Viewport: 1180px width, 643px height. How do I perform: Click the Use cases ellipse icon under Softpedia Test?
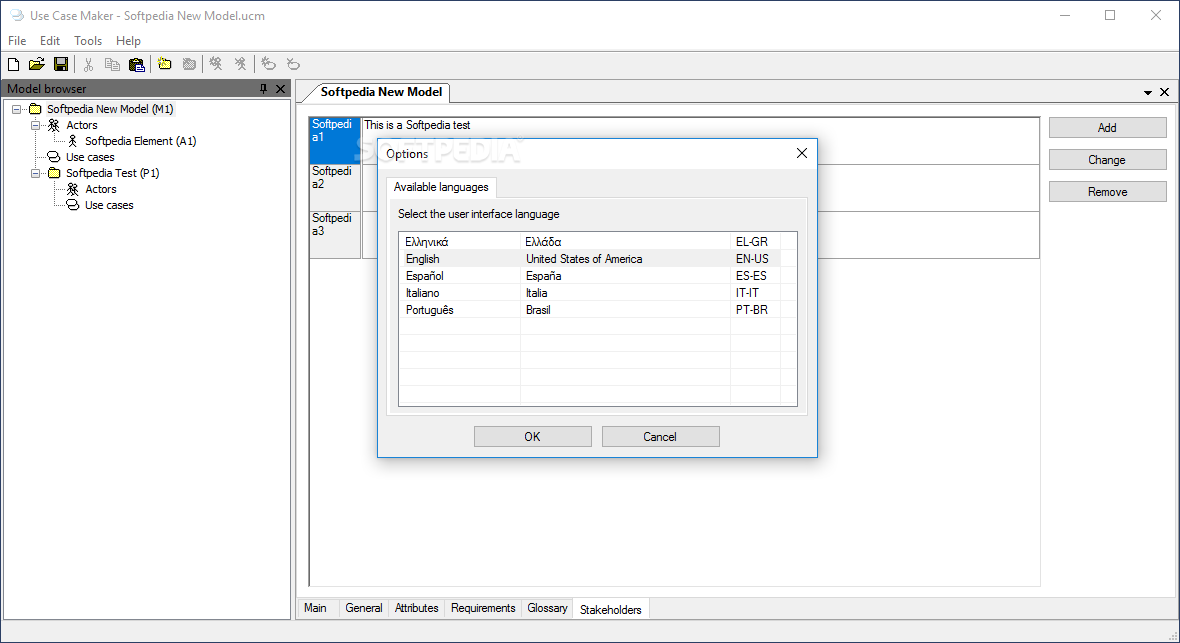(72, 205)
